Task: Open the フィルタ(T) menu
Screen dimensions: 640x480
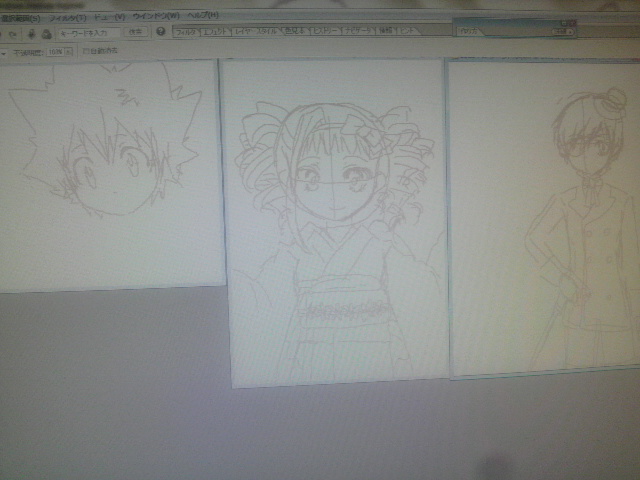Action: (x=67, y=18)
